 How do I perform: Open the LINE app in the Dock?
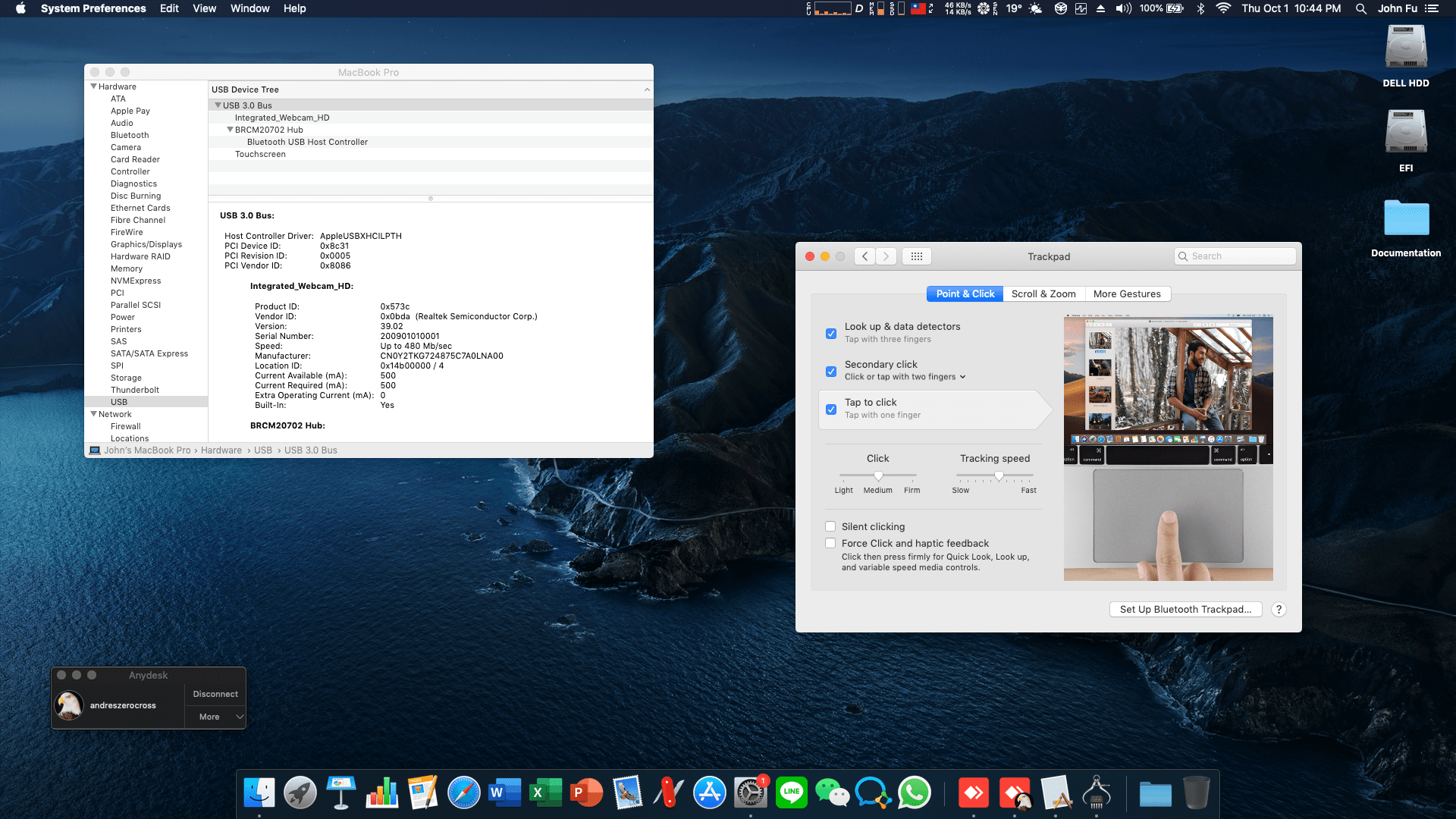tap(791, 792)
